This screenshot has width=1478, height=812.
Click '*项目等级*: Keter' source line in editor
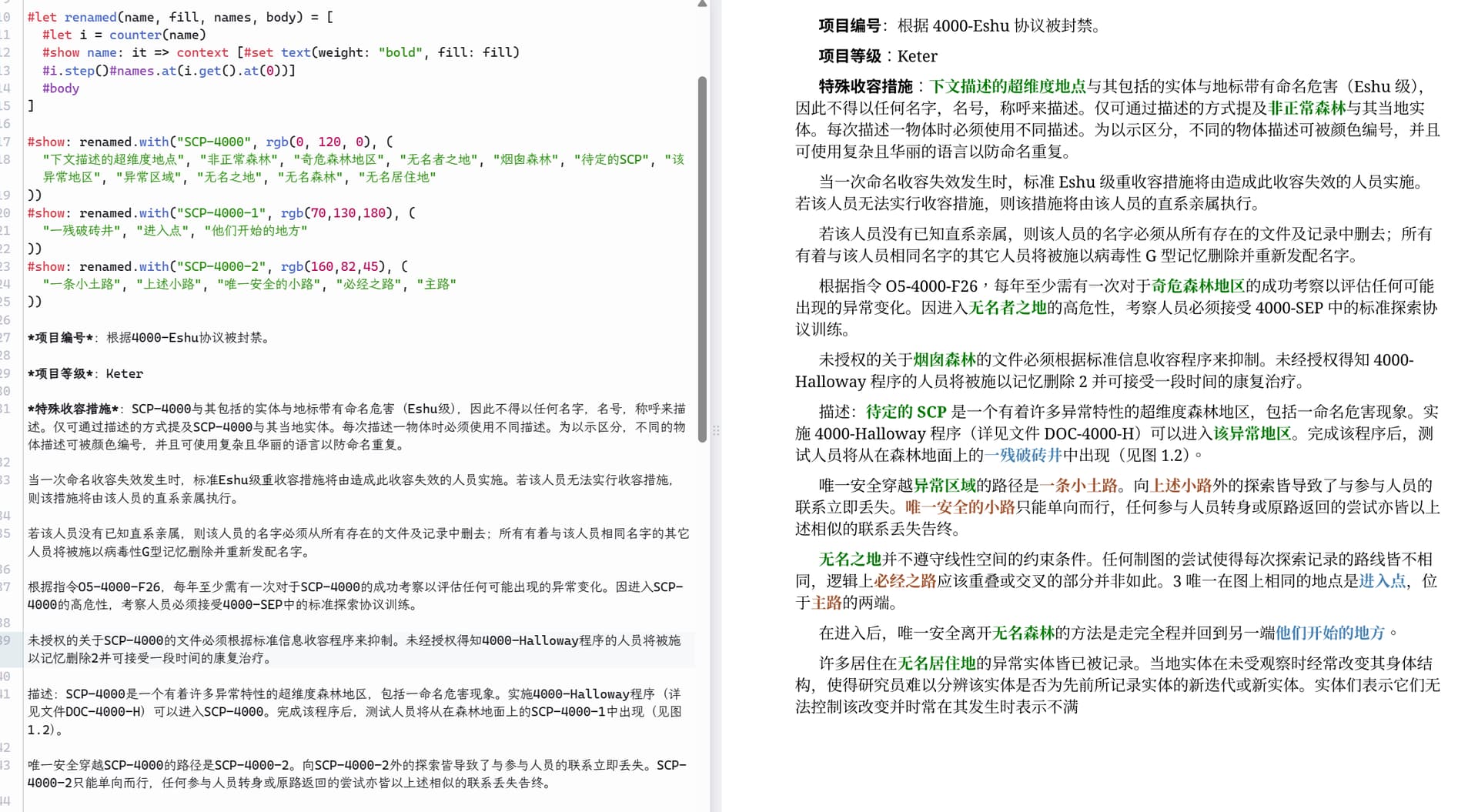click(x=85, y=373)
